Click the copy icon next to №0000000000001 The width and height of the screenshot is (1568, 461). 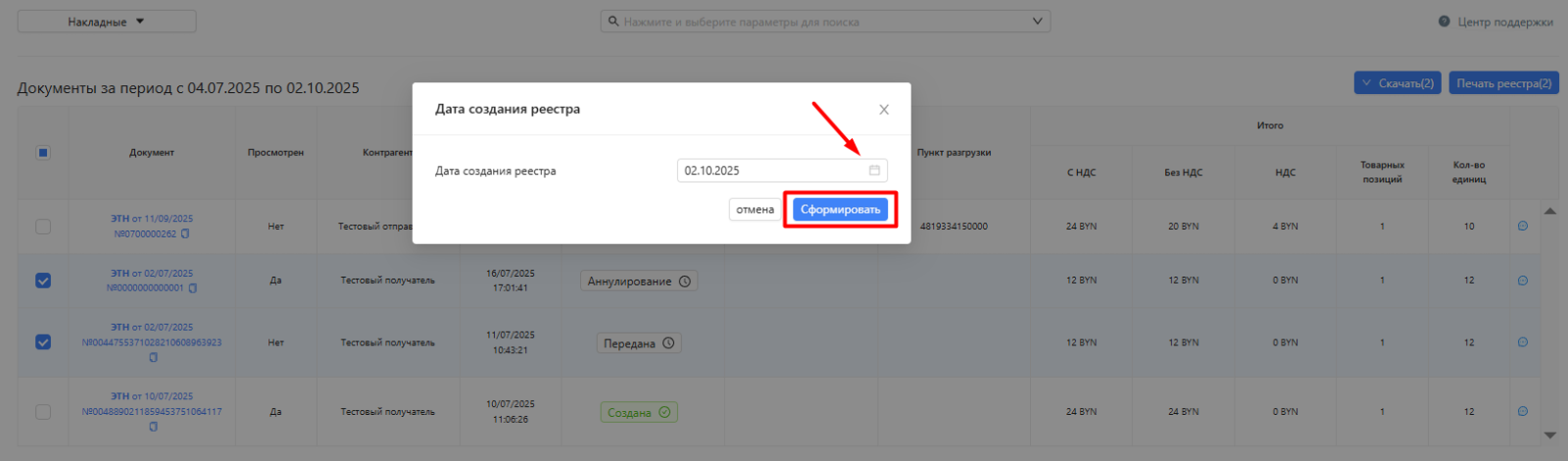(x=193, y=288)
